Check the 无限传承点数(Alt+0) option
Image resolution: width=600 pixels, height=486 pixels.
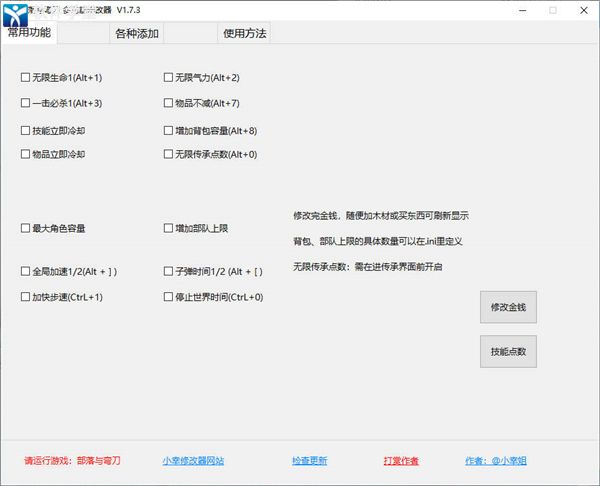click(x=168, y=155)
